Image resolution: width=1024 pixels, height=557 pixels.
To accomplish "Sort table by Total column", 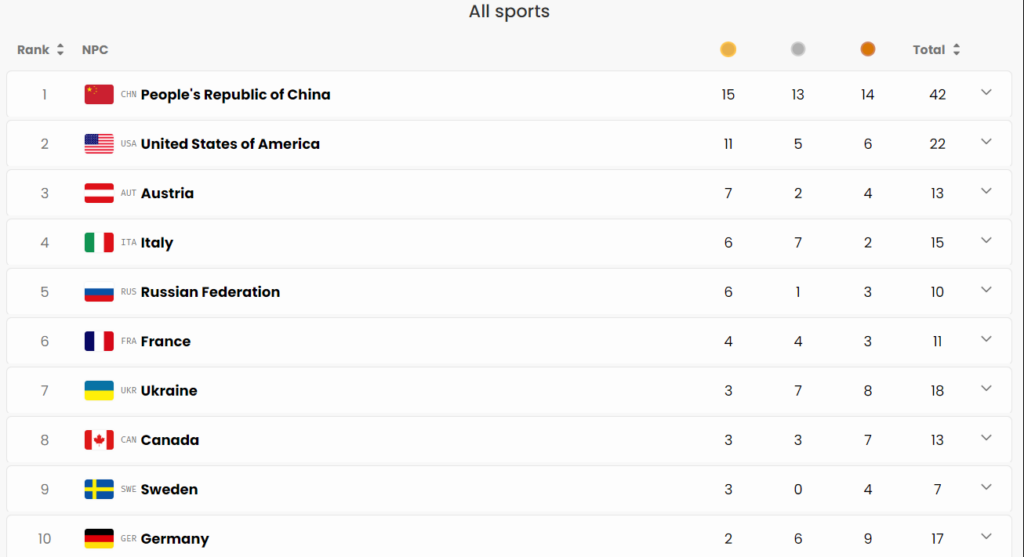I will [936, 50].
